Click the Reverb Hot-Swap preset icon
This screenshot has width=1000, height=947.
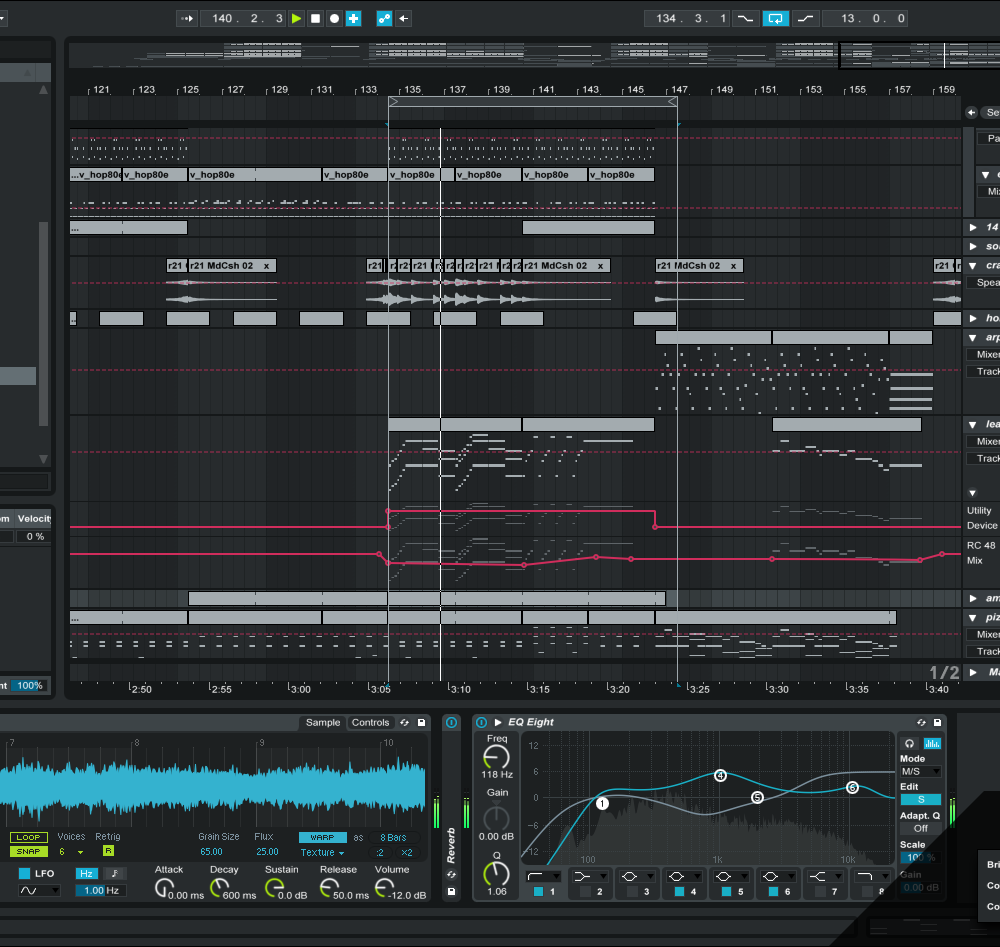(452, 874)
